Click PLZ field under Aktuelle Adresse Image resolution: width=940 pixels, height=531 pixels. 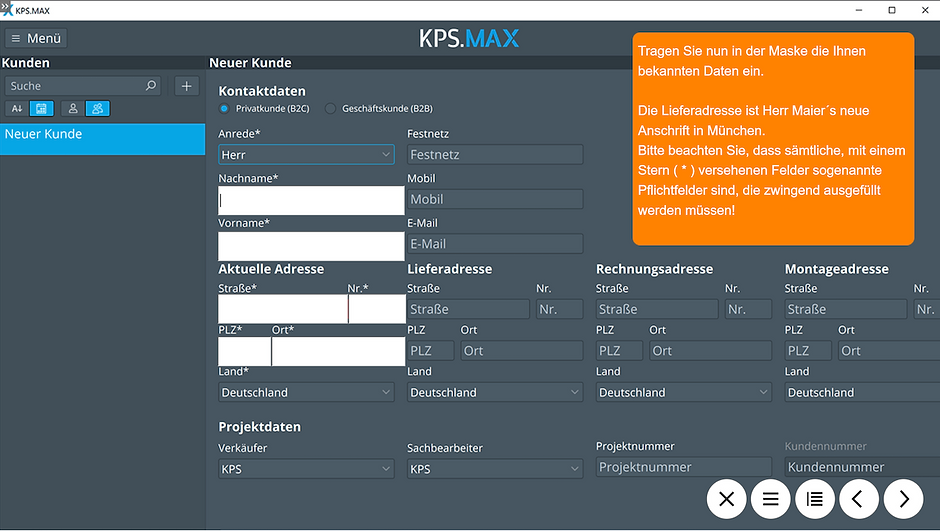pyautogui.click(x=245, y=351)
